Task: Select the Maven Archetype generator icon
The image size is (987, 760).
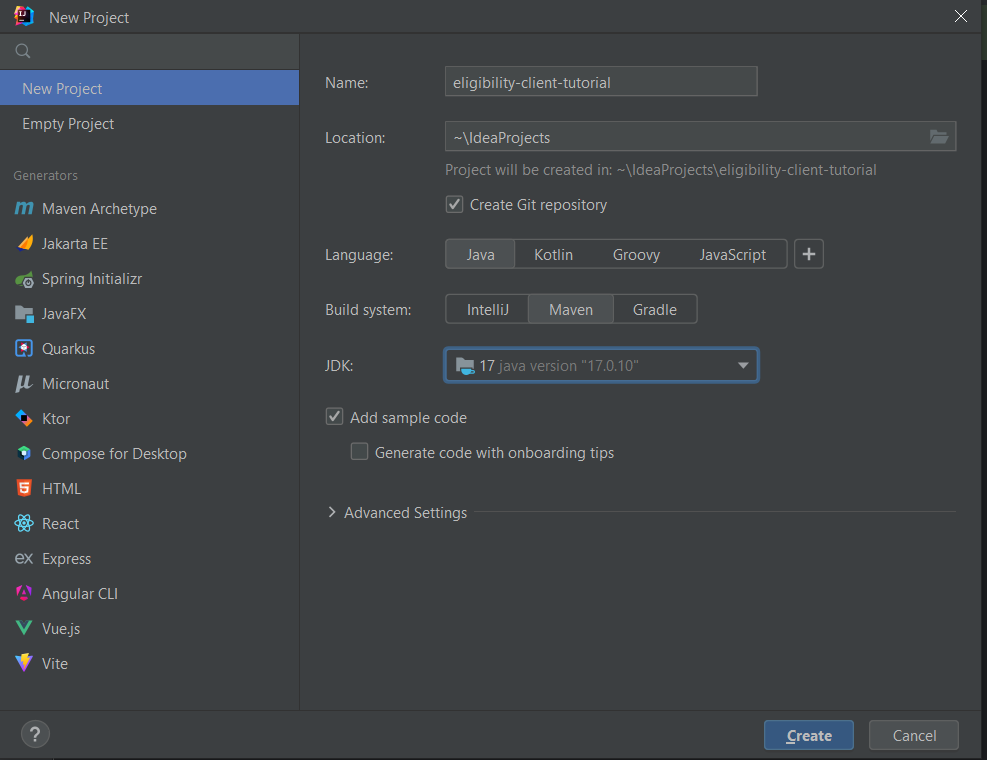Action: (x=24, y=209)
